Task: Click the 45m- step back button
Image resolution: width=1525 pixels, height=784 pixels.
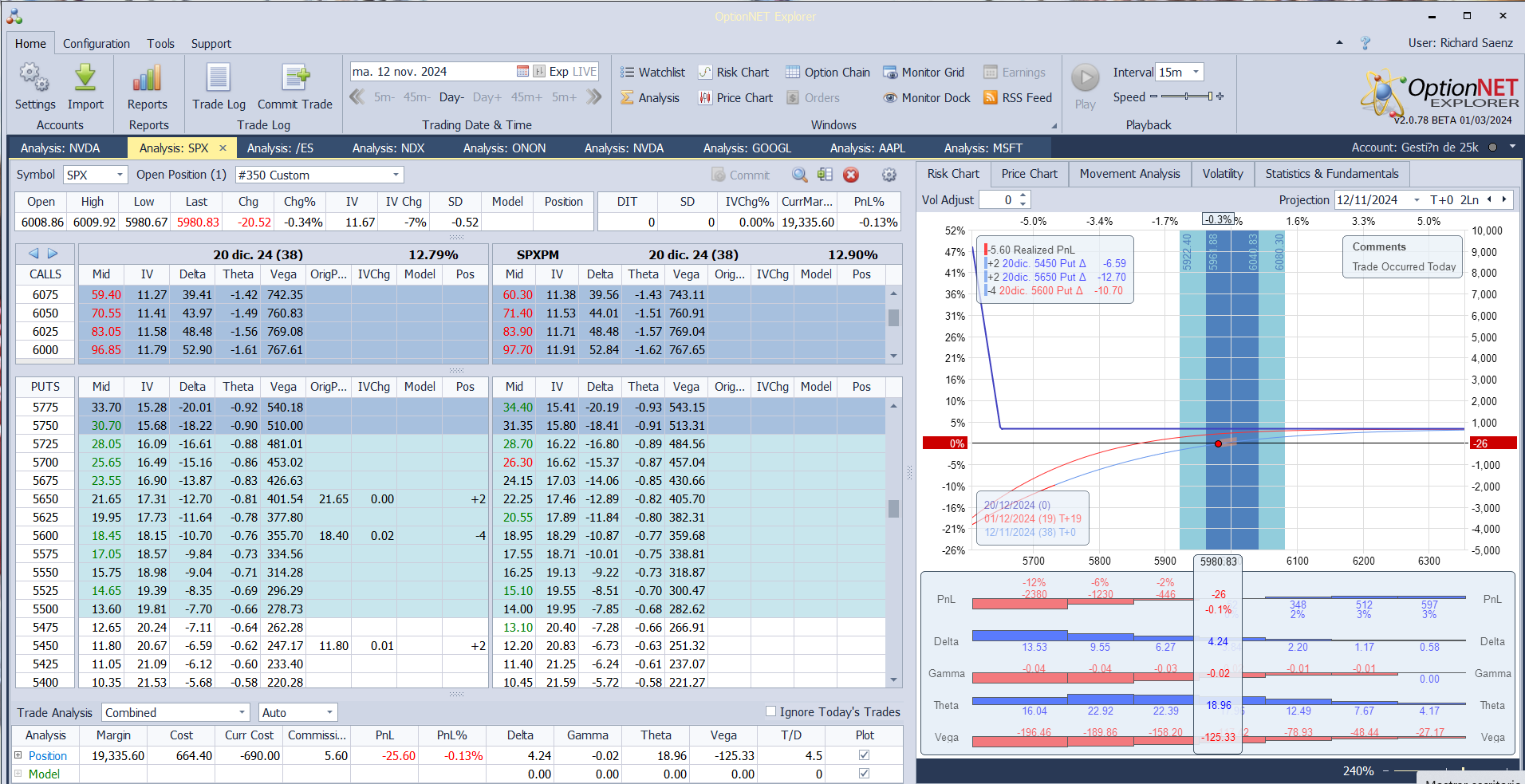Action: pyautogui.click(x=416, y=97)
